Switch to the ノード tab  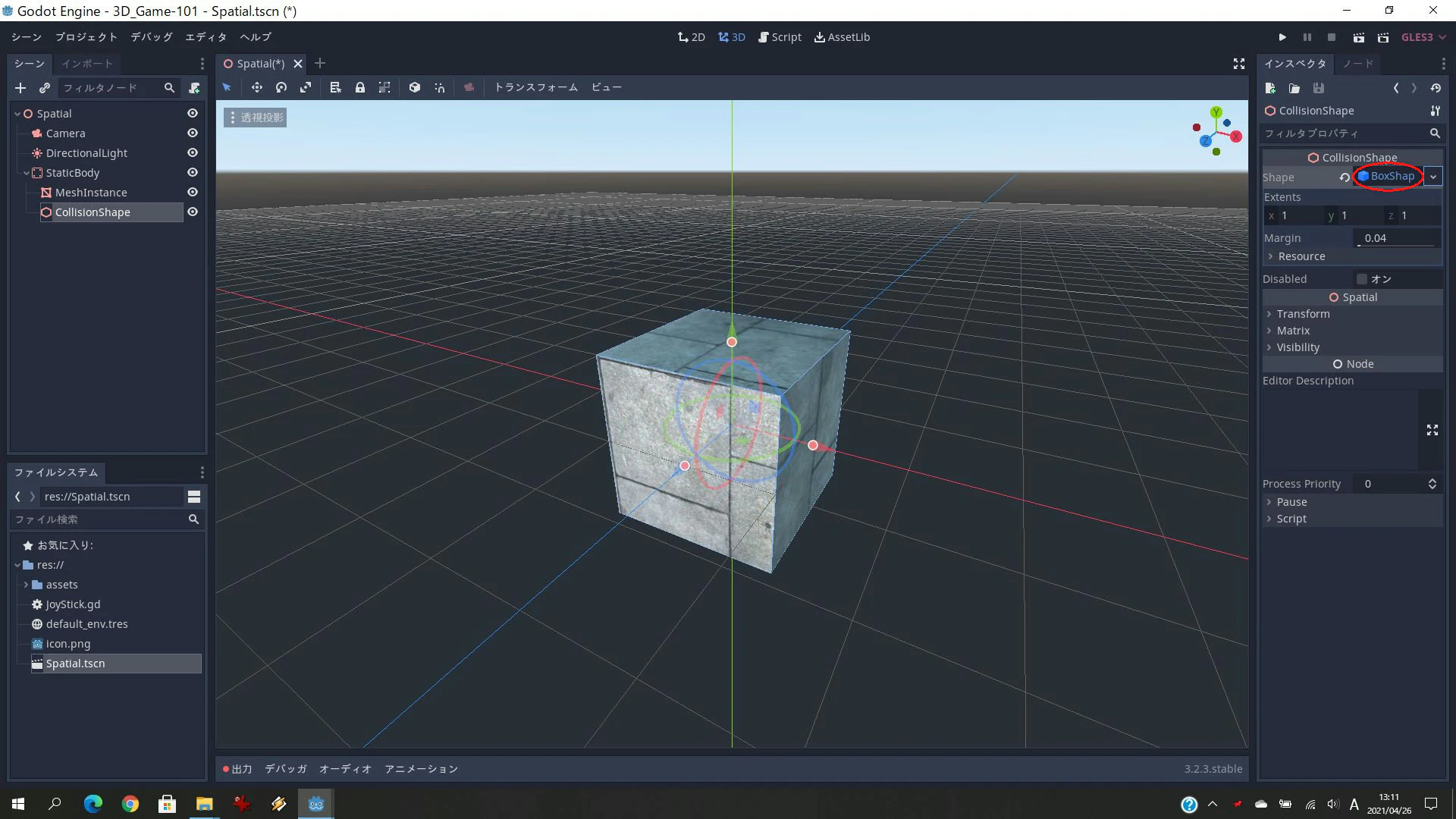[1357, 64]
